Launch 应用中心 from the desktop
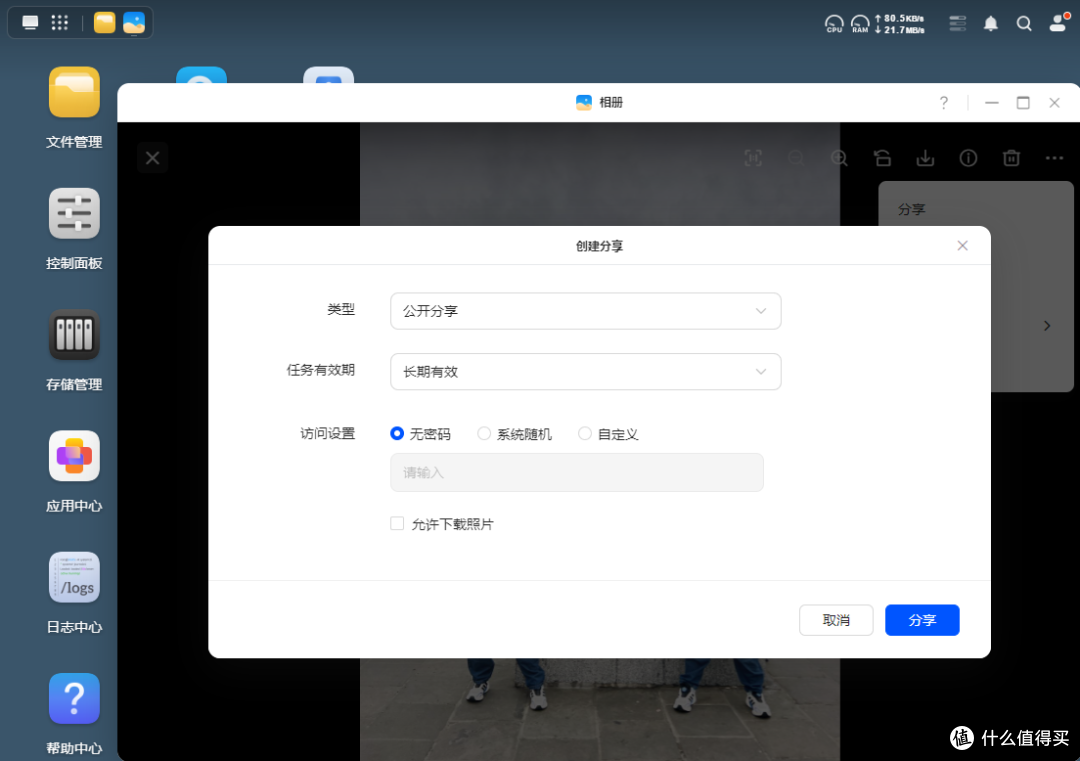The height and width of the screenshot is (761, 1080). click(74, 456)
